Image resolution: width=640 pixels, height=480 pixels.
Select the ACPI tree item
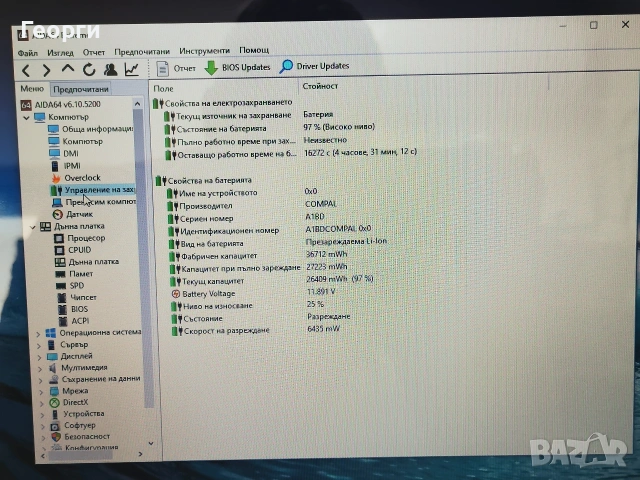pyautogui.click(x=74, y=321)
